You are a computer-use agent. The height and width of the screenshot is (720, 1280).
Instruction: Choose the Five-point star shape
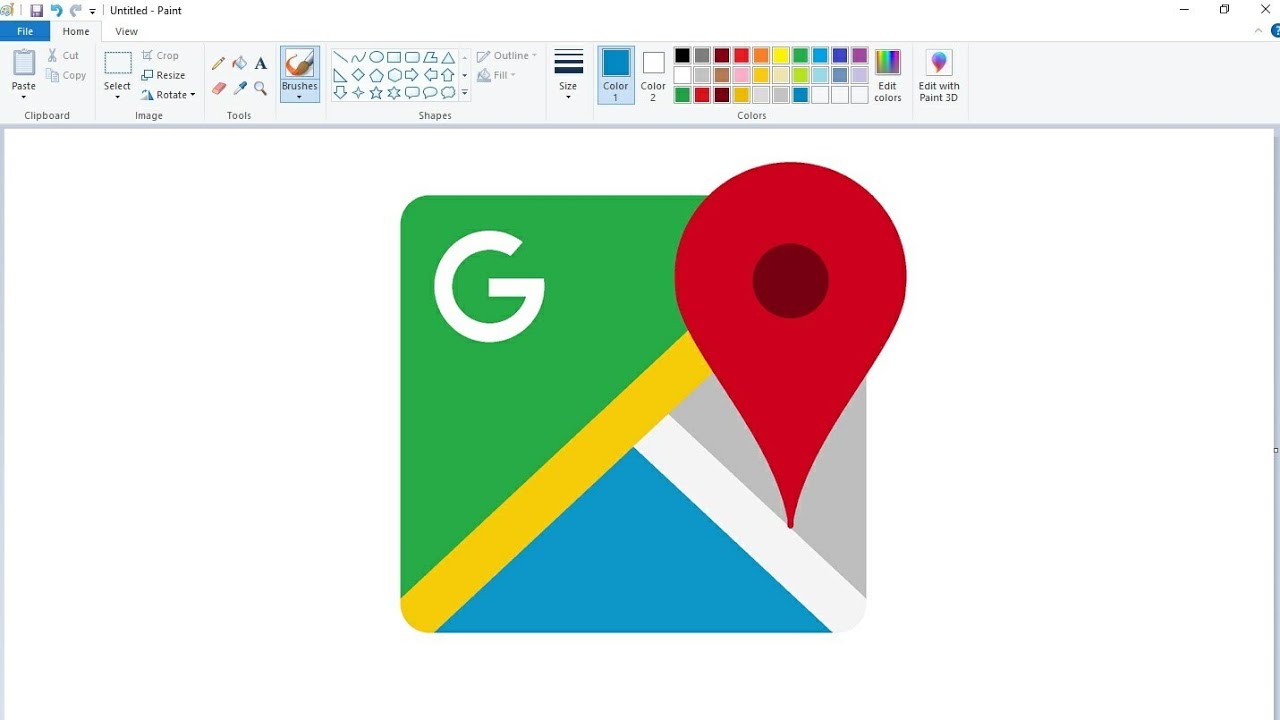click(376, 93)
